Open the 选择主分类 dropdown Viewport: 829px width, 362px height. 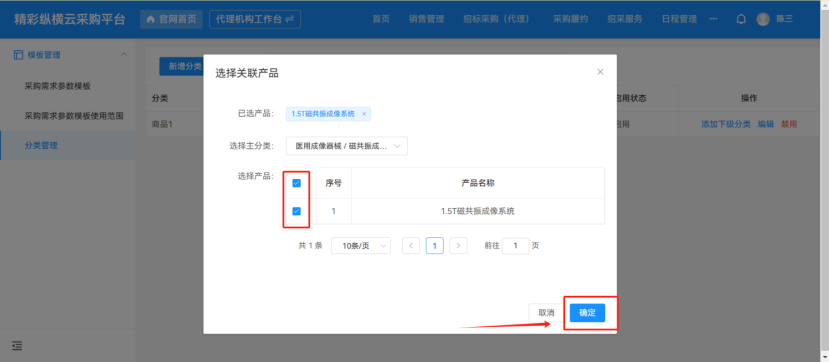(x=347, y=145)
